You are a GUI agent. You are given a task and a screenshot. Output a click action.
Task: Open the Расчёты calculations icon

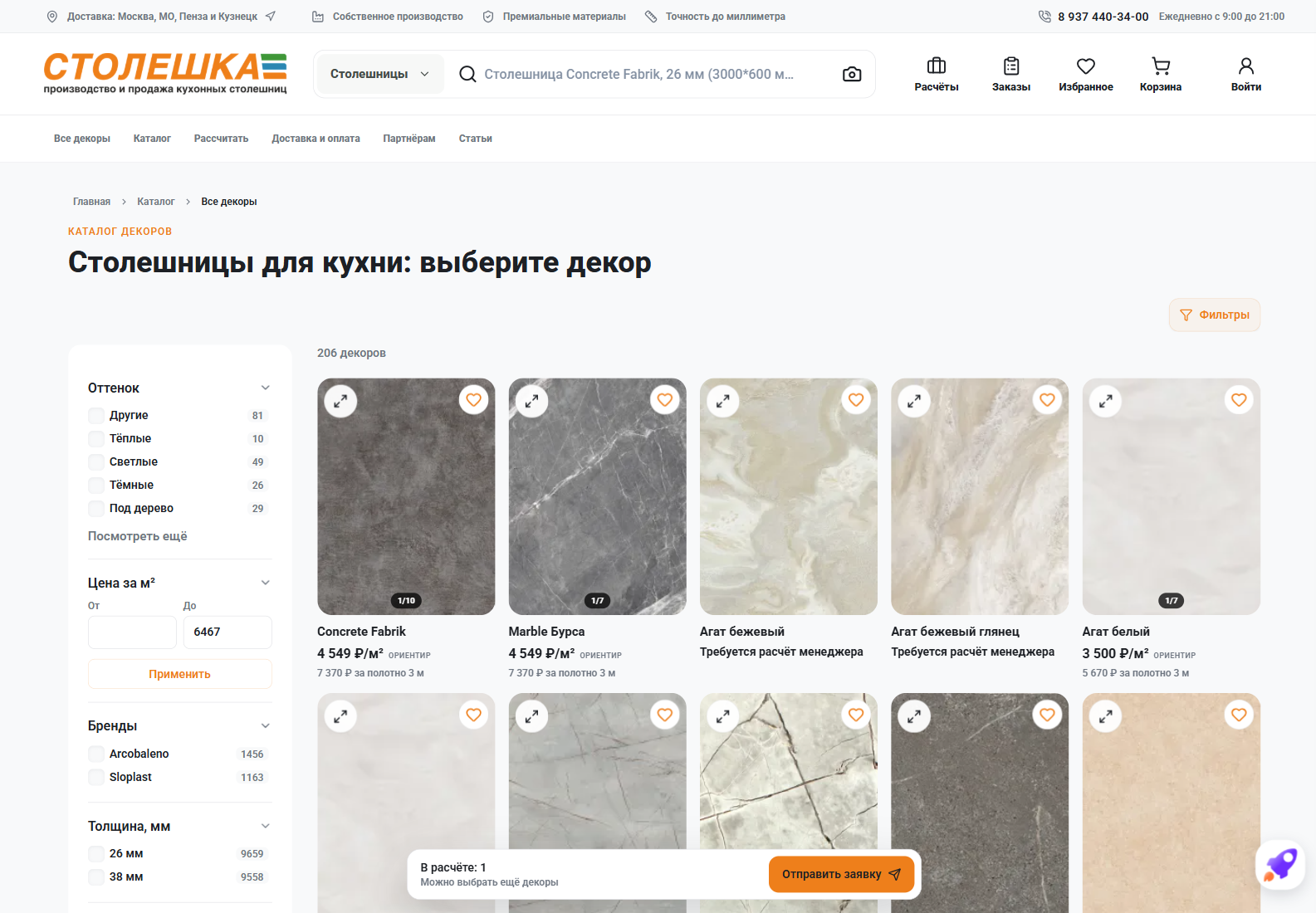pos(936,74)
